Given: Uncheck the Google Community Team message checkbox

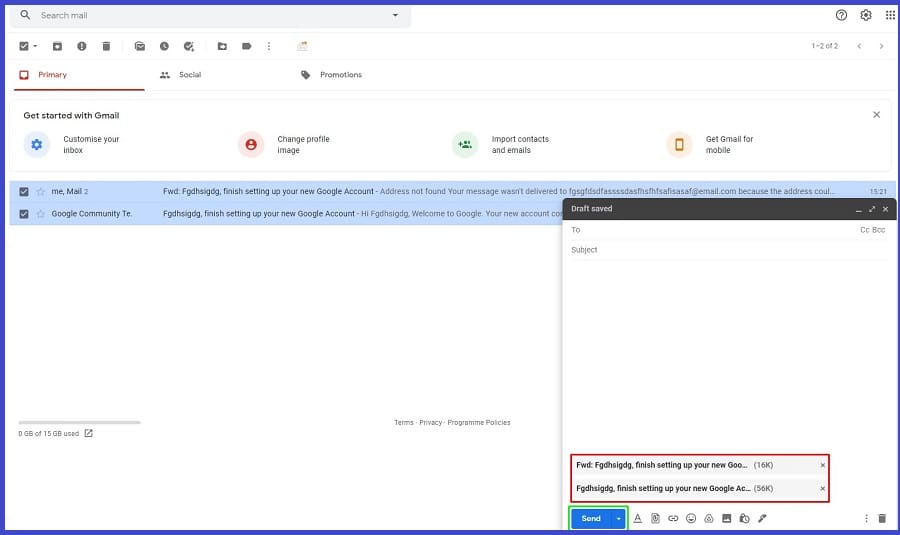Looking at the screenshot, I should 24,214.
